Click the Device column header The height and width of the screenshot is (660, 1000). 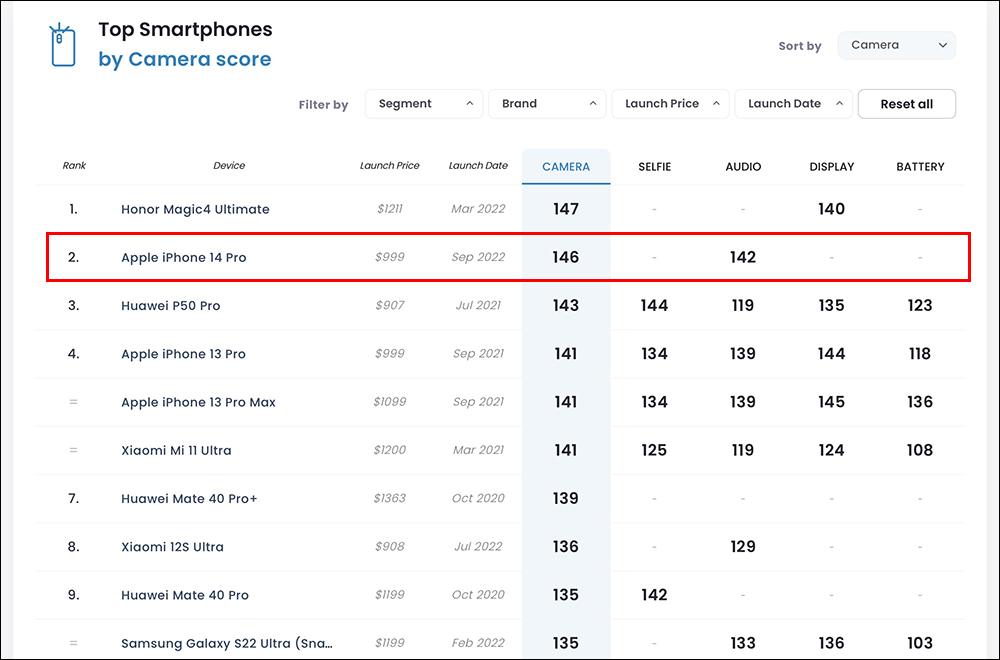(x=229, y=166)
